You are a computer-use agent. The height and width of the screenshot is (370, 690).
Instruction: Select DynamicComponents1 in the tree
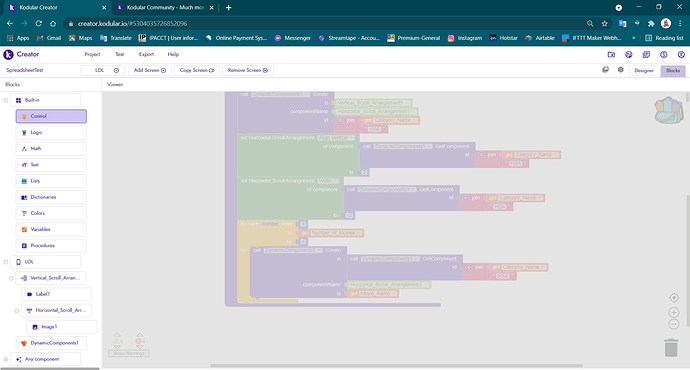51,343
